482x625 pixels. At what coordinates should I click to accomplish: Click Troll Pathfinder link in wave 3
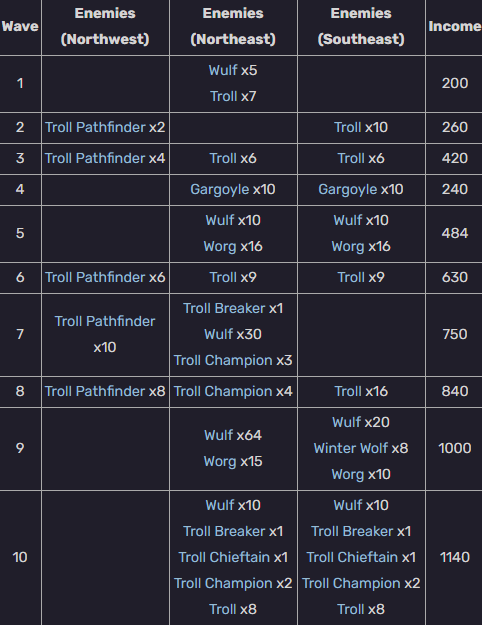[x=95, y=159]
